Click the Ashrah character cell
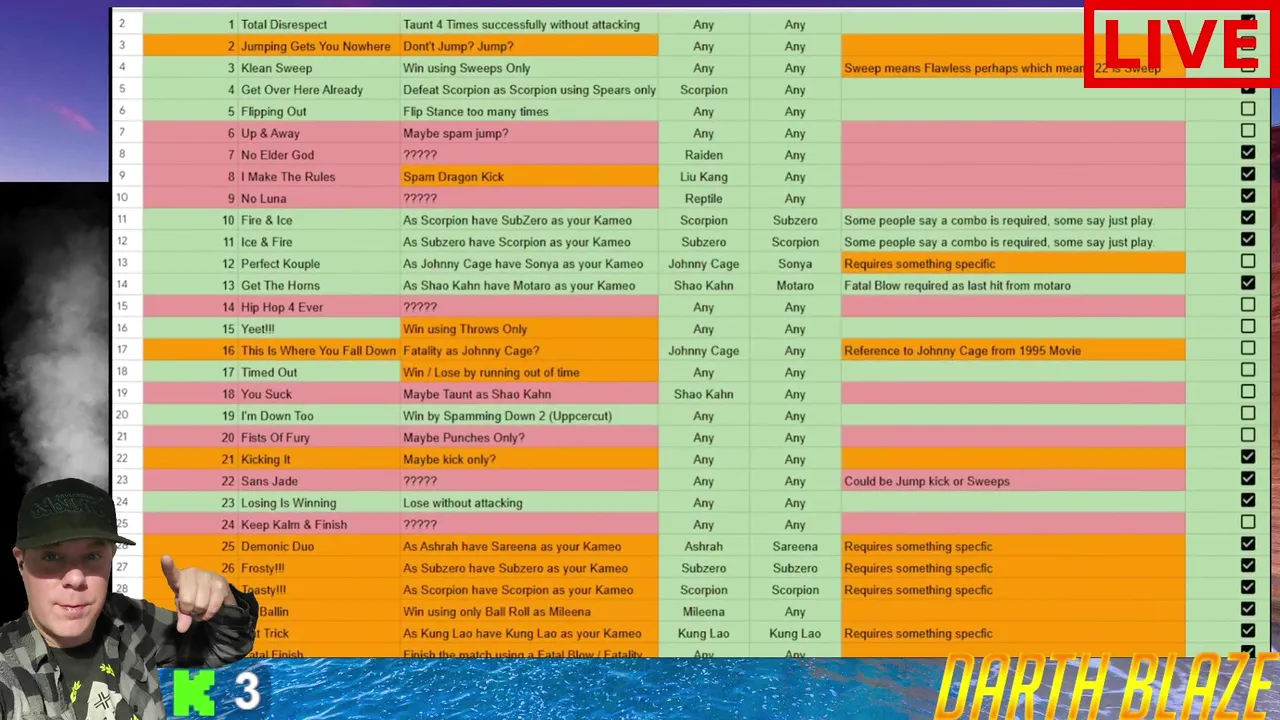 pos(704,547)
